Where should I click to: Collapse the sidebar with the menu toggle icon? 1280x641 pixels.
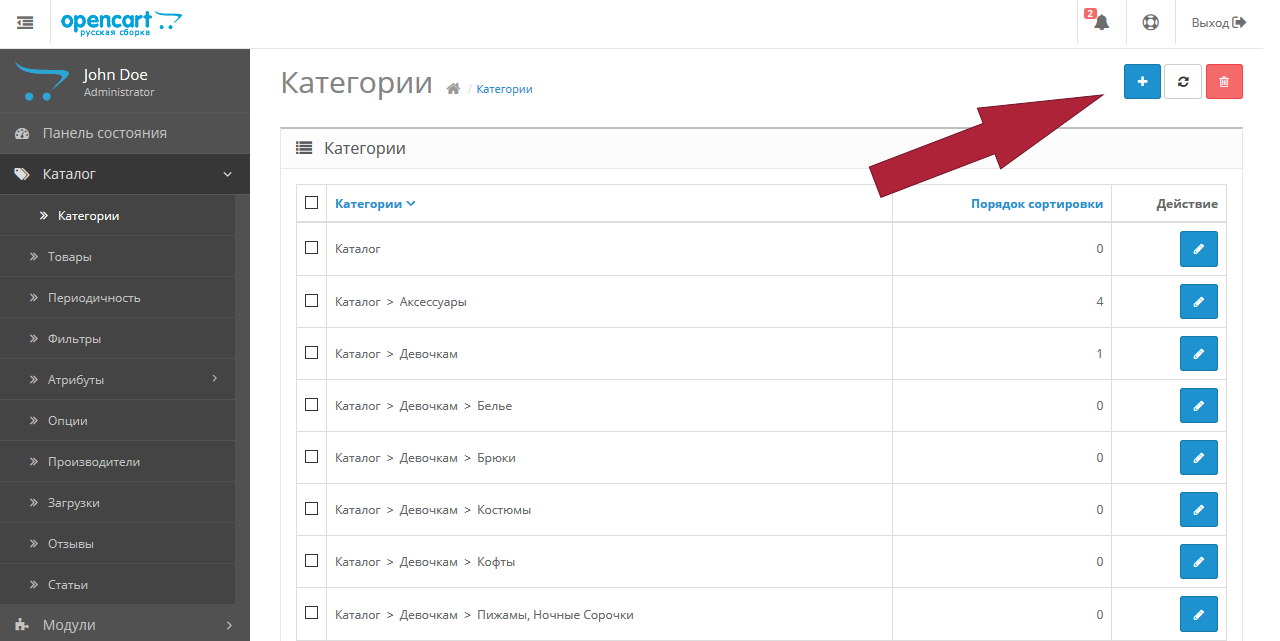tap(25, 22)
